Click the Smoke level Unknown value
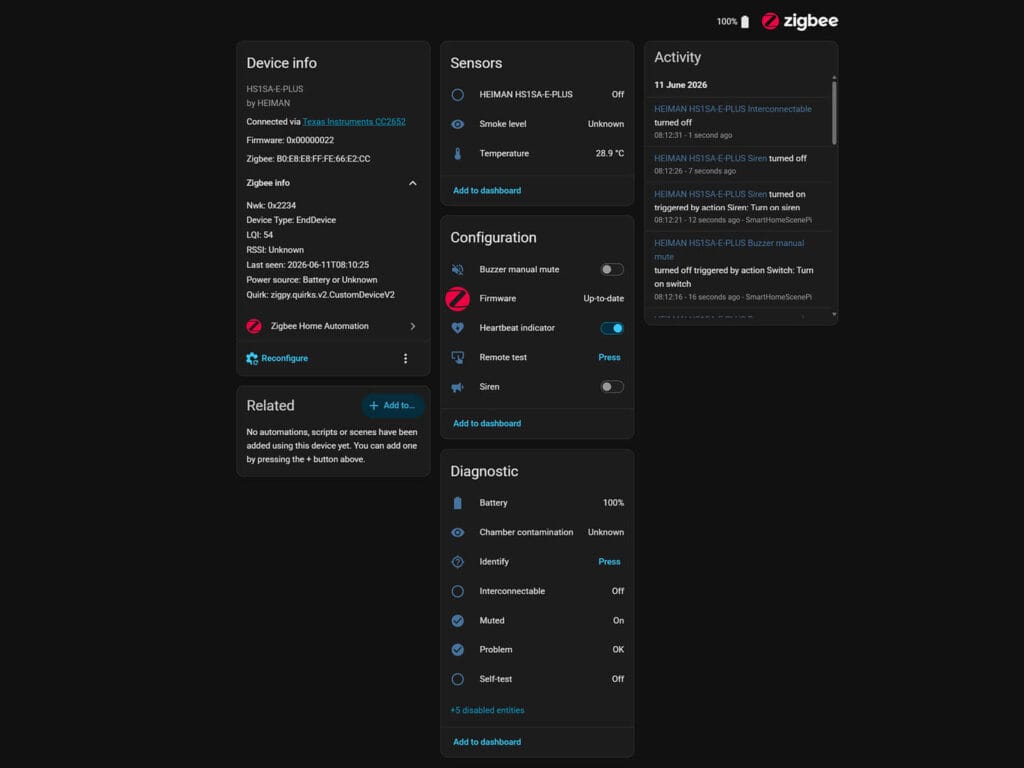 pyautogui.click(x=605, y=124)
